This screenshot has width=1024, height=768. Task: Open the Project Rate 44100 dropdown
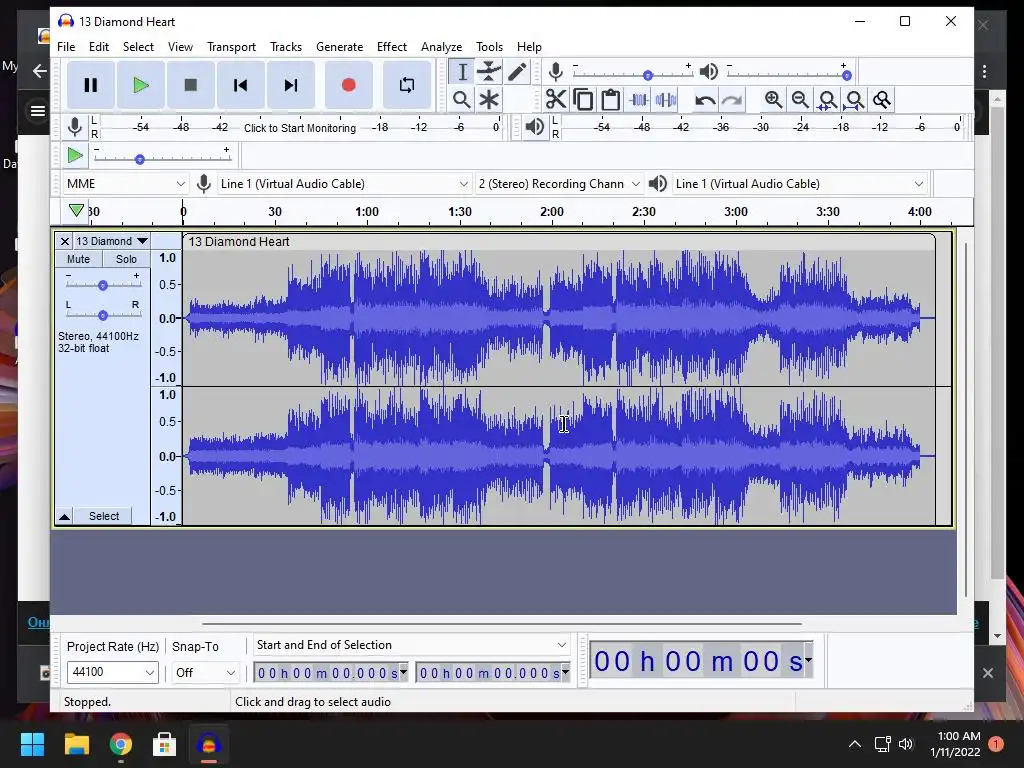(x=112, y=672)
